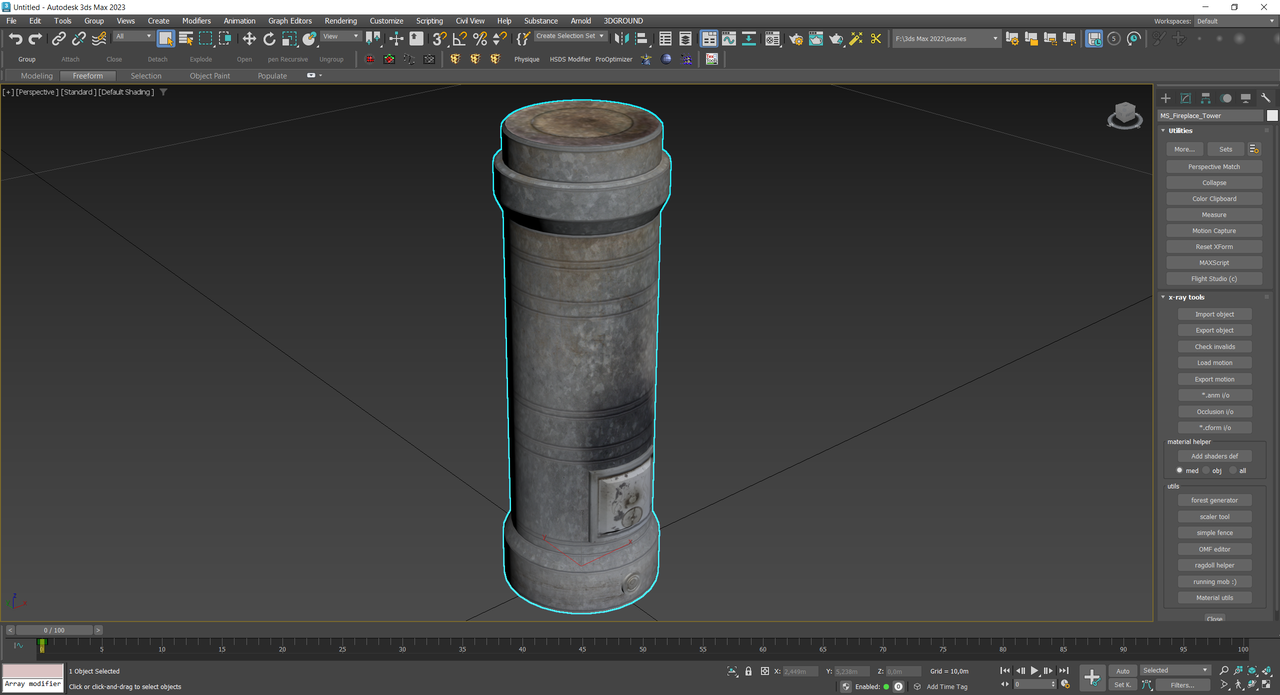The width and height of the screenshot is (1280, 695).
Task: Select the 'med' radio button
Action: coord(1180,470)
